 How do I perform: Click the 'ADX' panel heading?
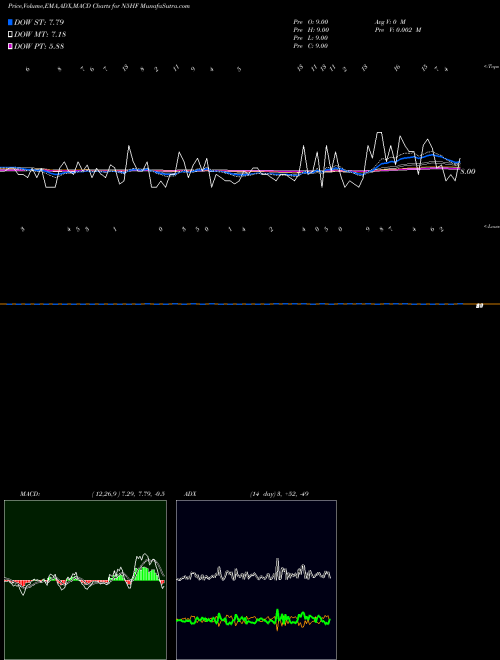191,494
